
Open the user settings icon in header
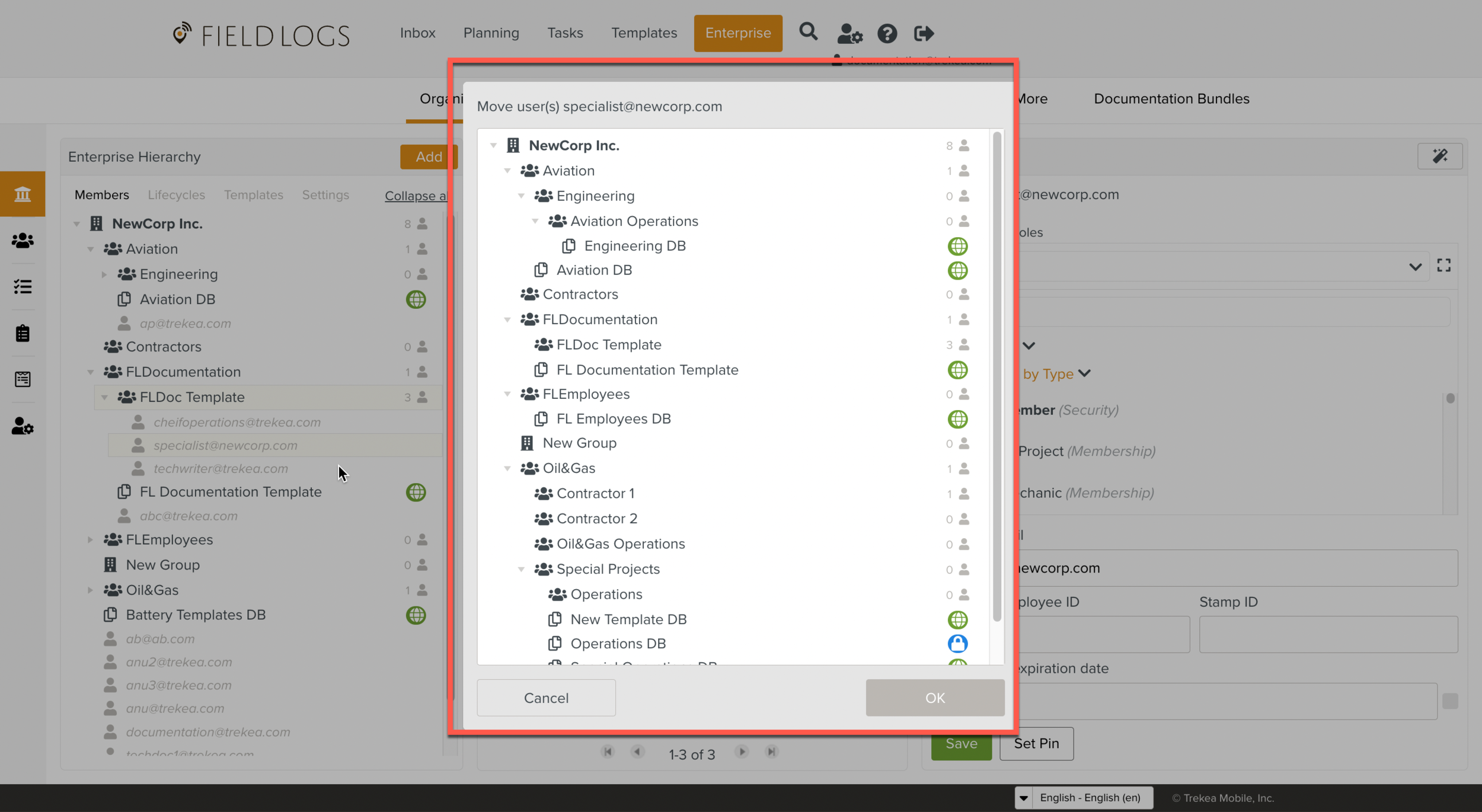pos(849,33)
